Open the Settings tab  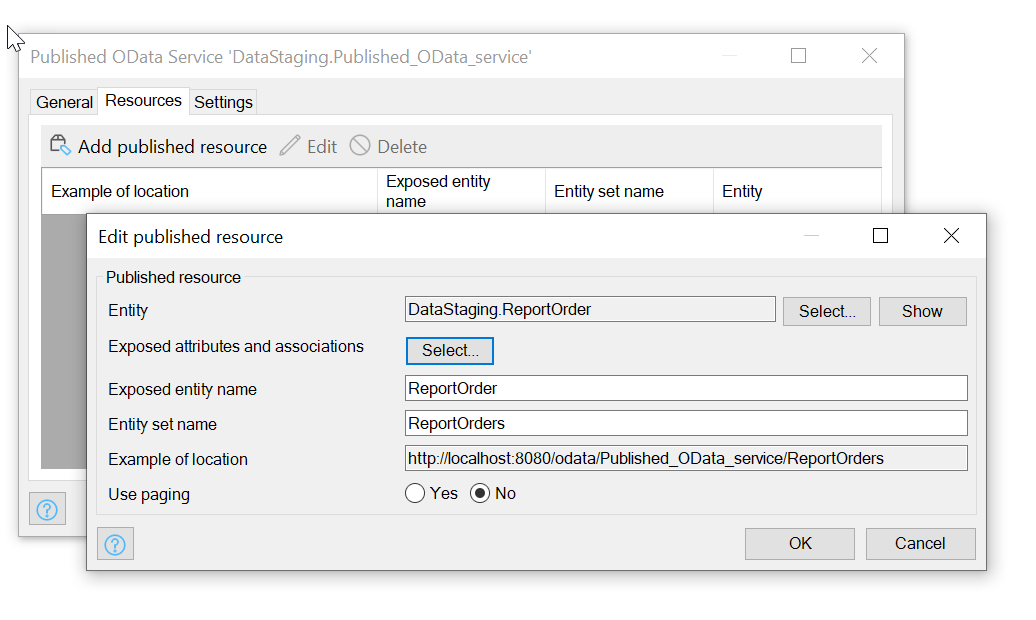(222, 101)
